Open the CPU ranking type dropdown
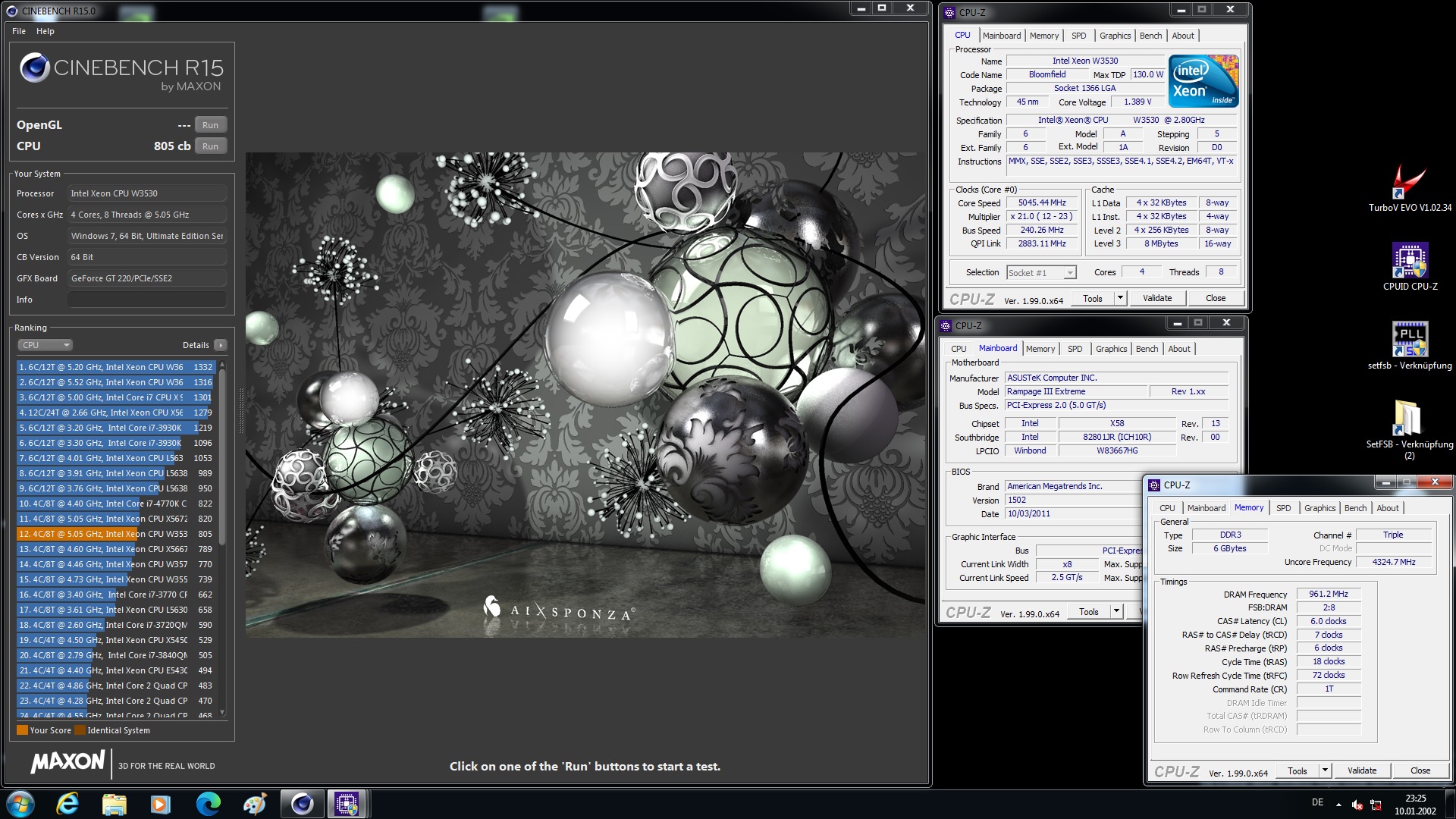The image size is (1456, 819). [45, 345]
